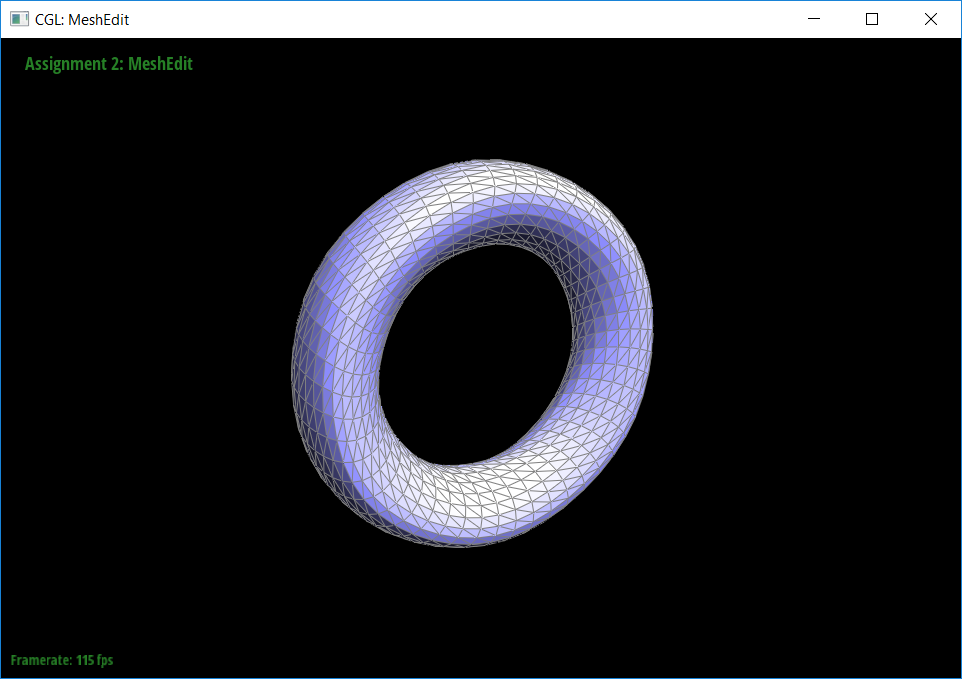Click the 'Framerate: 115 fps' readout
The width and height of the screenshot is (962, 679).
pos(62,660)
